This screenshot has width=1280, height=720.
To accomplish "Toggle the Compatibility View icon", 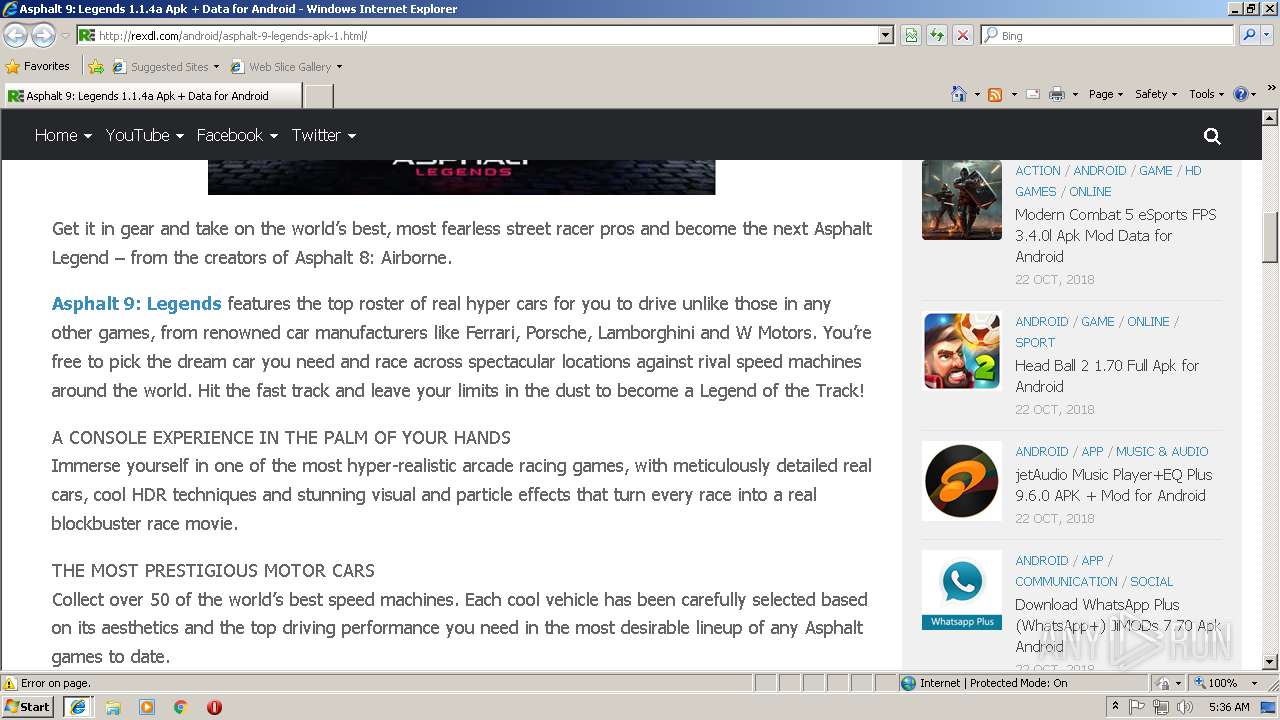I will coord(911,35).
